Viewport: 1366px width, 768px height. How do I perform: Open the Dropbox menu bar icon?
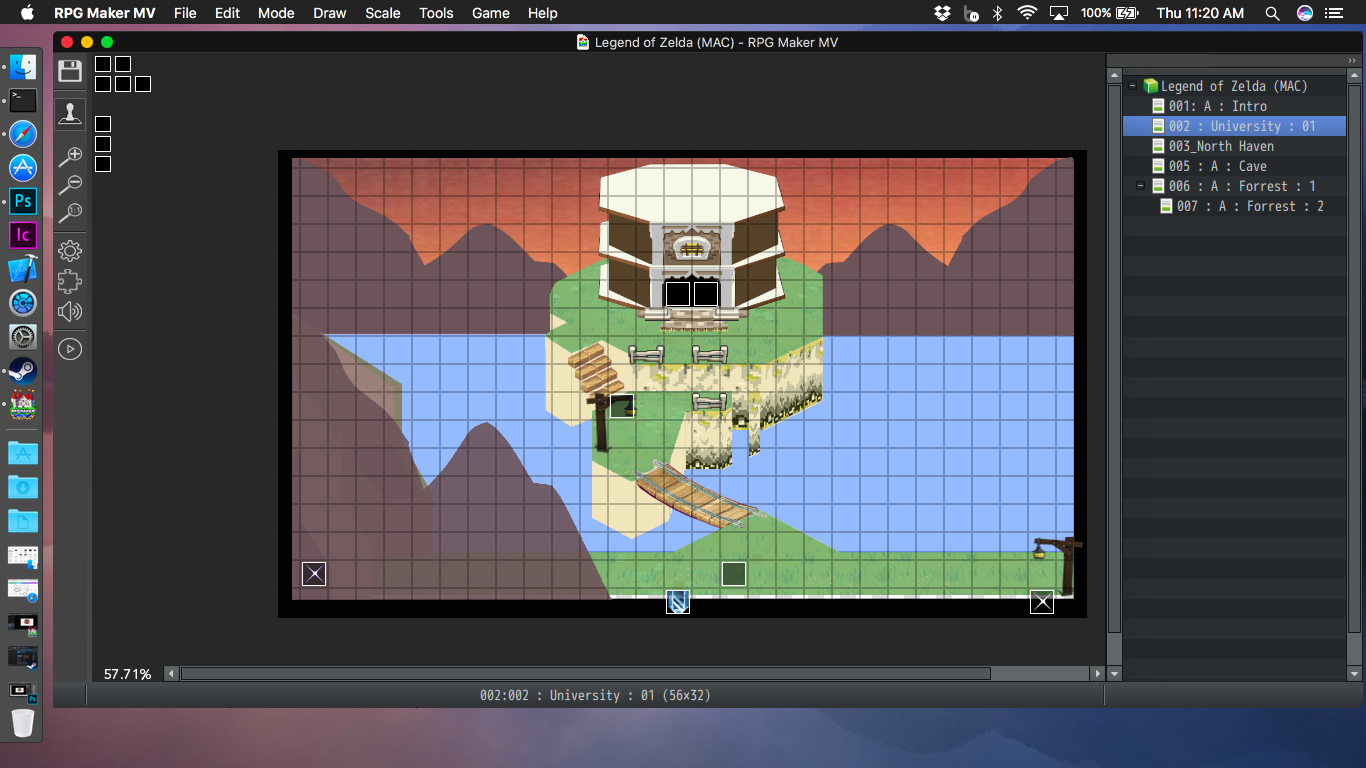click(x=942, y=13)
